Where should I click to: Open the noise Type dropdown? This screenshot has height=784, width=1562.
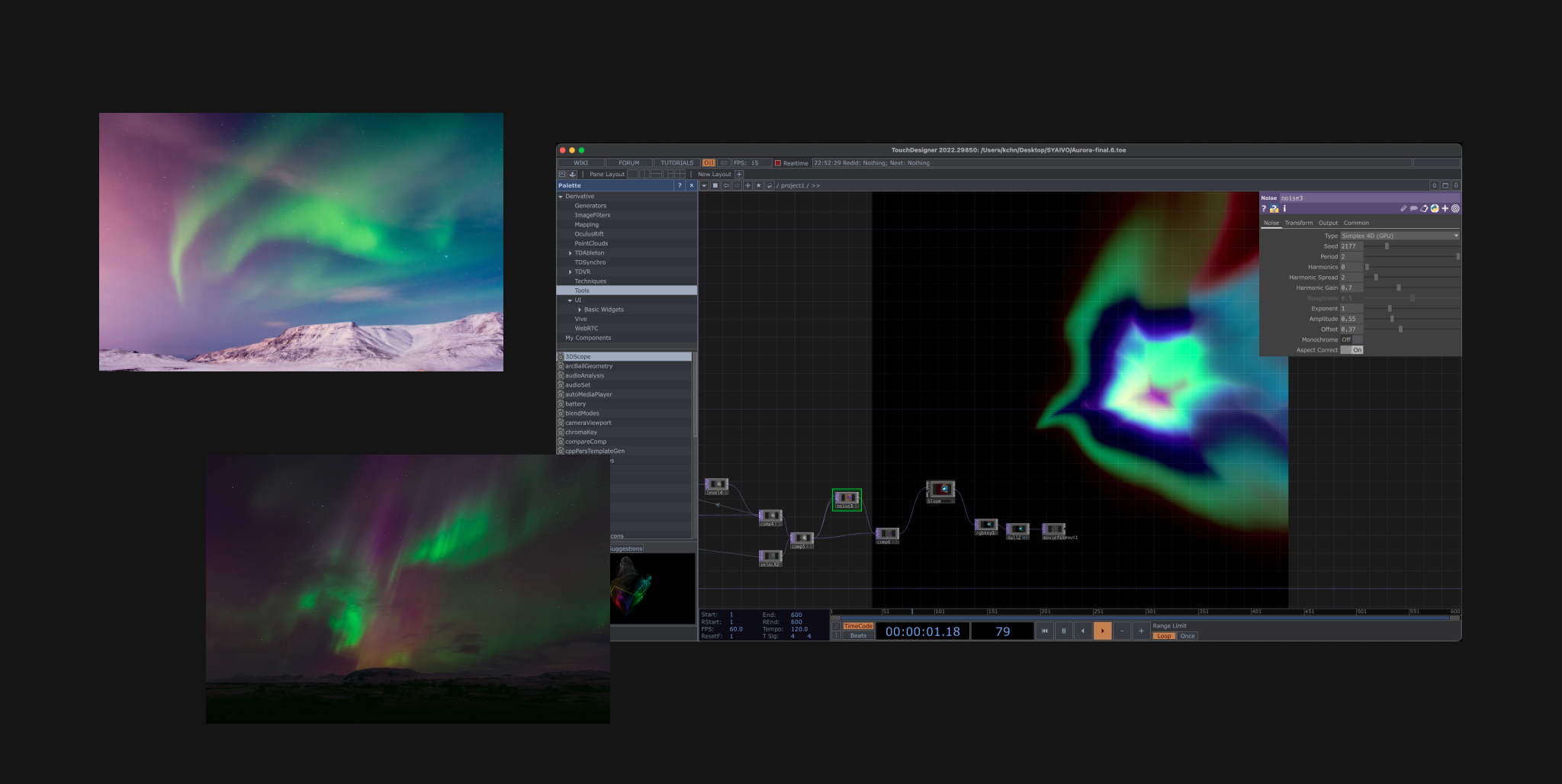click(1400, 236)
